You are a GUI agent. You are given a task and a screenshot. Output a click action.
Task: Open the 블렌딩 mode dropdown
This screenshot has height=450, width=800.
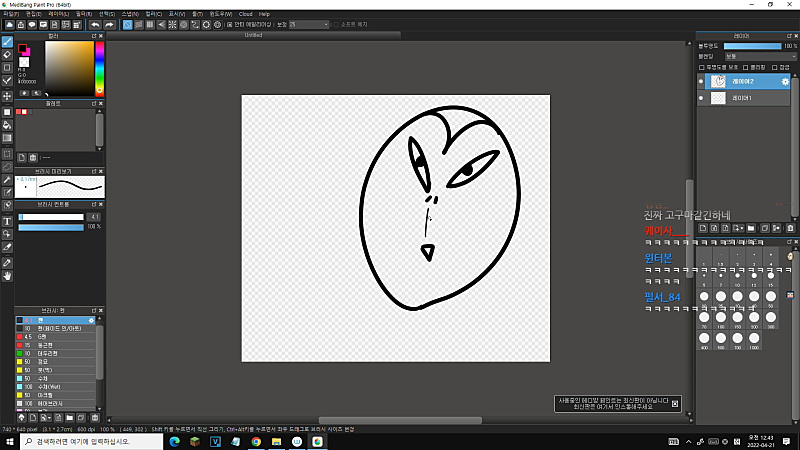(760, 57)
